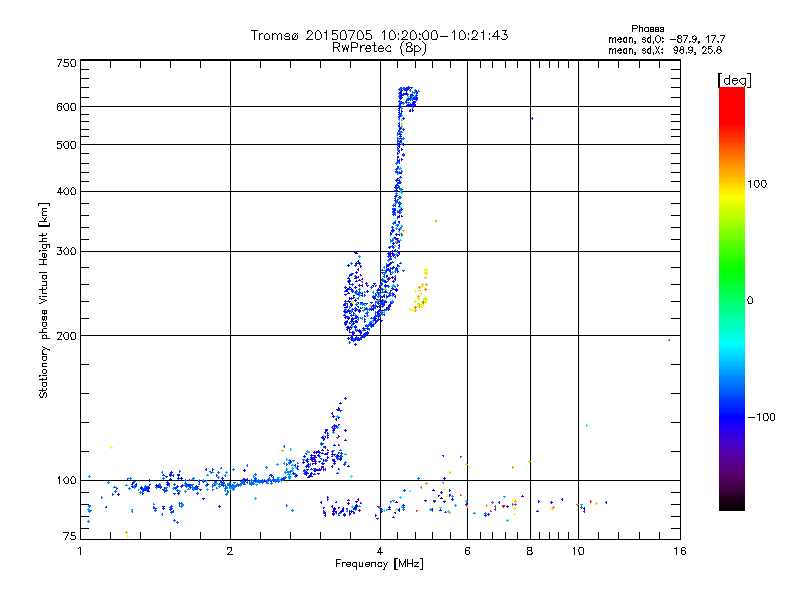Click the y-axis tick label "500"
Screen dimensions: 800x600
click(67, 145)
